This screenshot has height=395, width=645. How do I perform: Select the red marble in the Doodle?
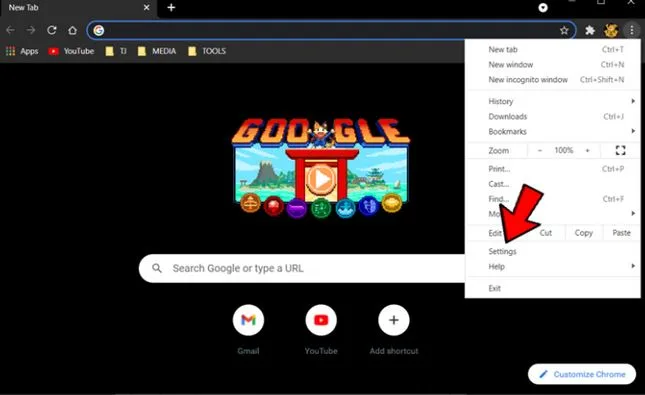pos(274,206)
